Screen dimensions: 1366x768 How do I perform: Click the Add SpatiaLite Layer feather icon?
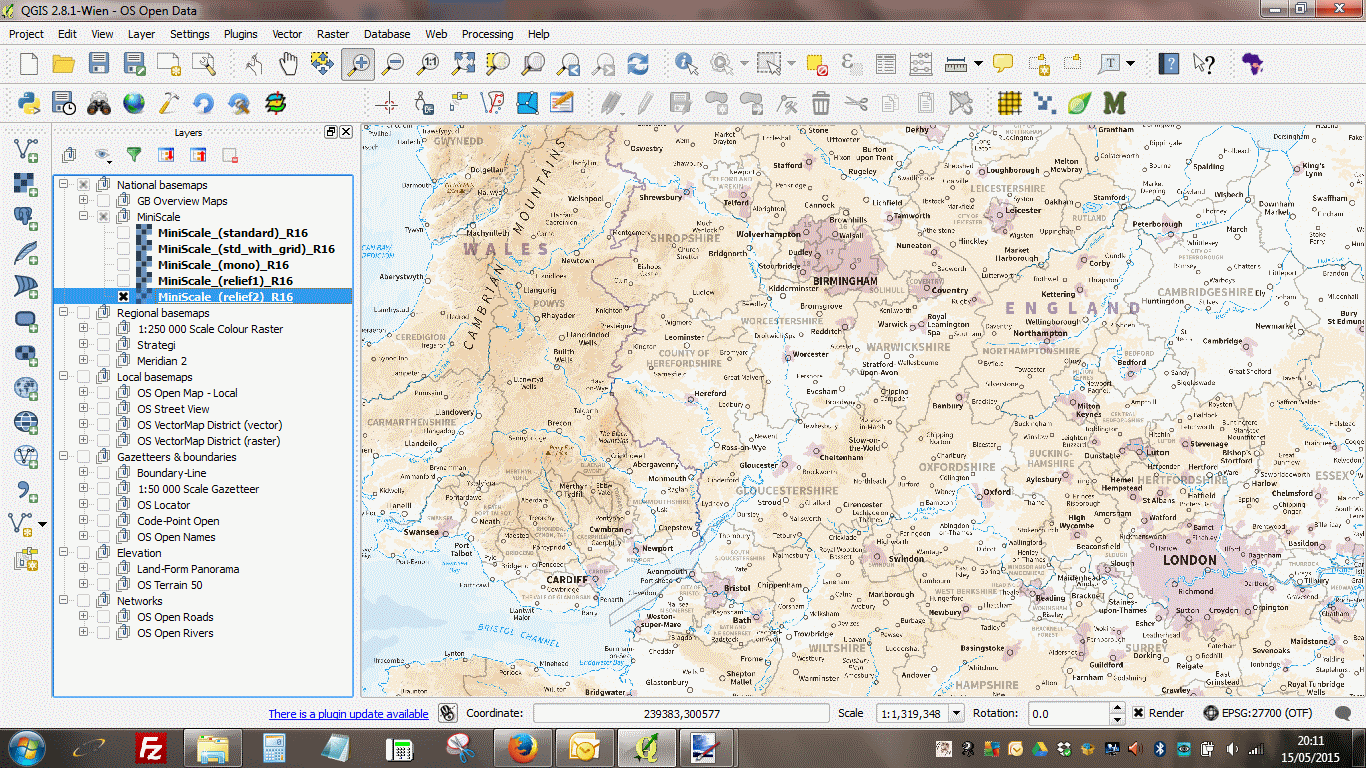25,252
